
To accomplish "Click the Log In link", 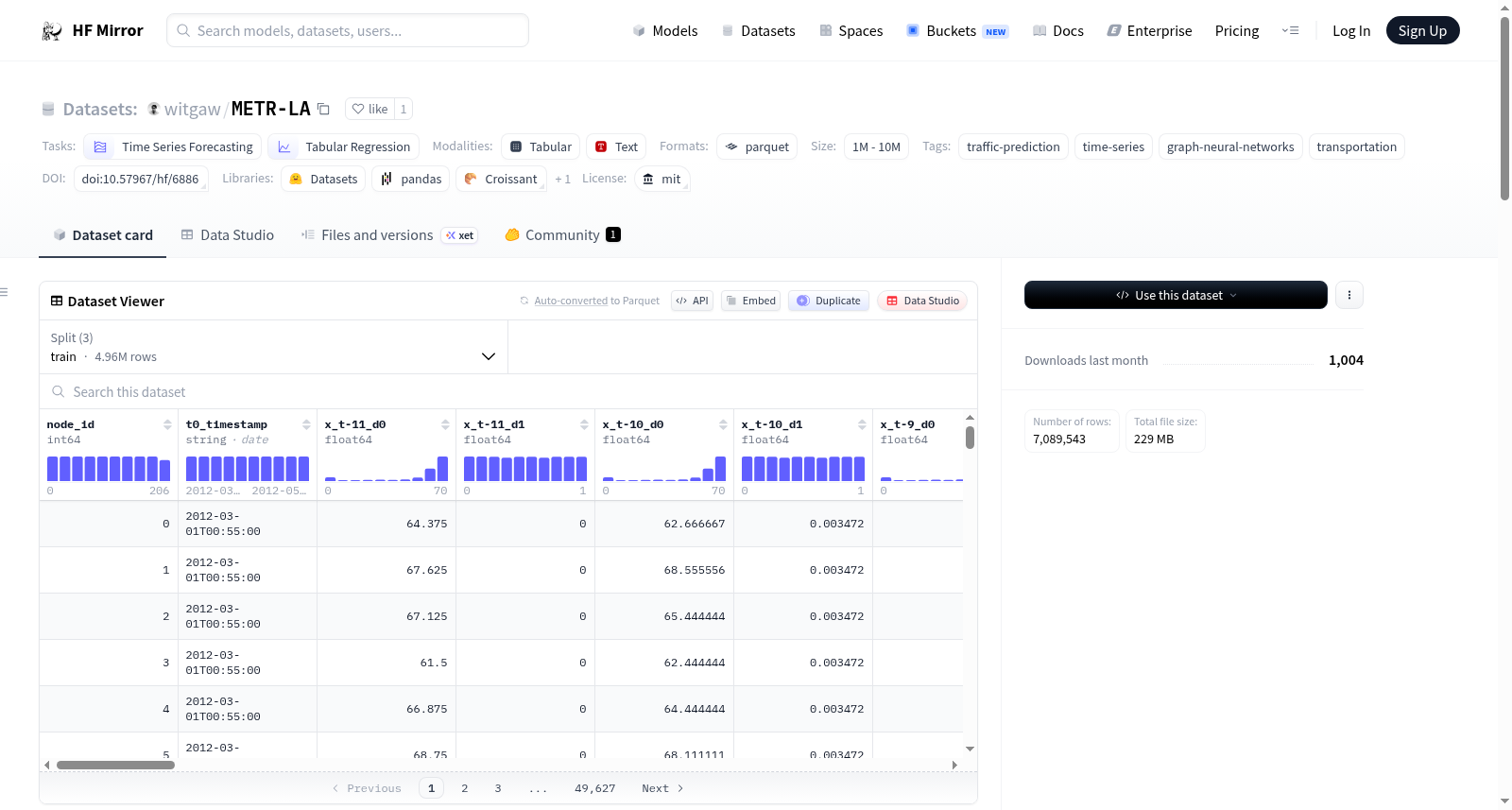I will (1351, 30).
